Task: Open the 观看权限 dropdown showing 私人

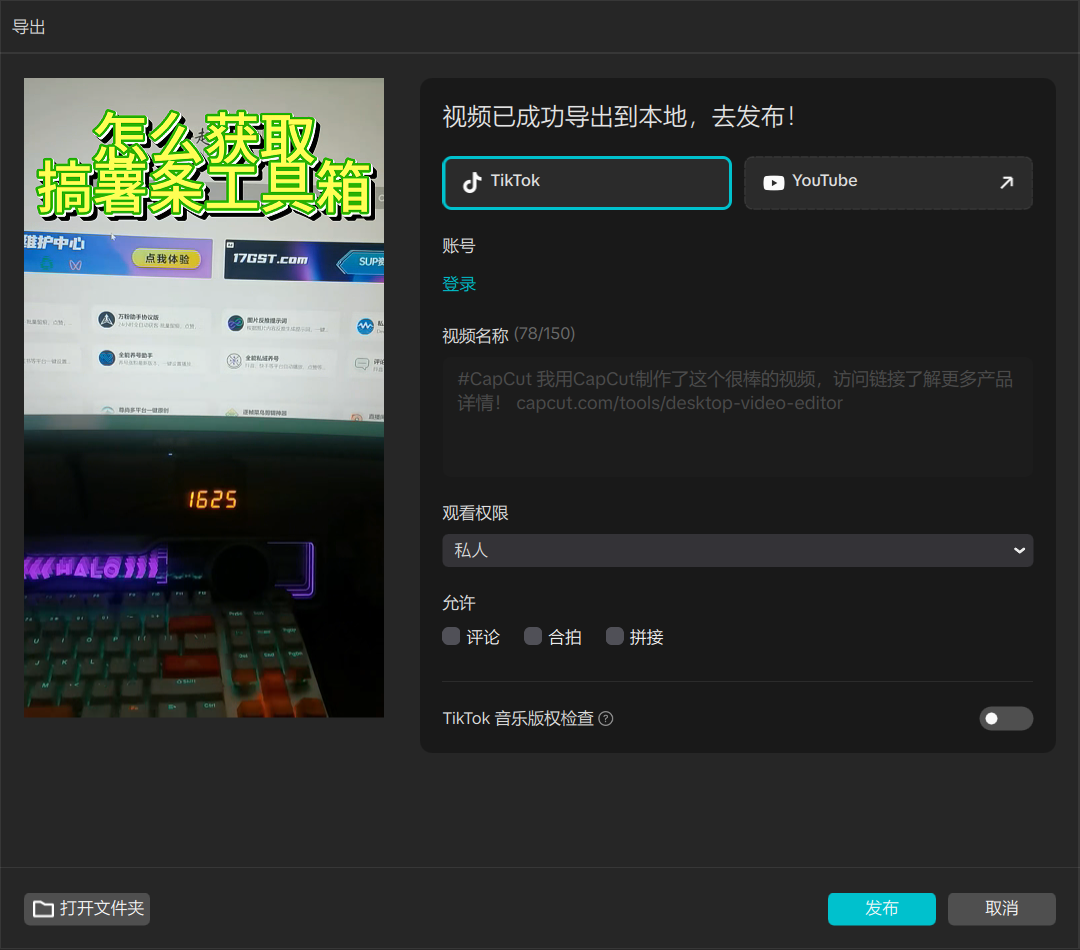Action: (737, 550)
